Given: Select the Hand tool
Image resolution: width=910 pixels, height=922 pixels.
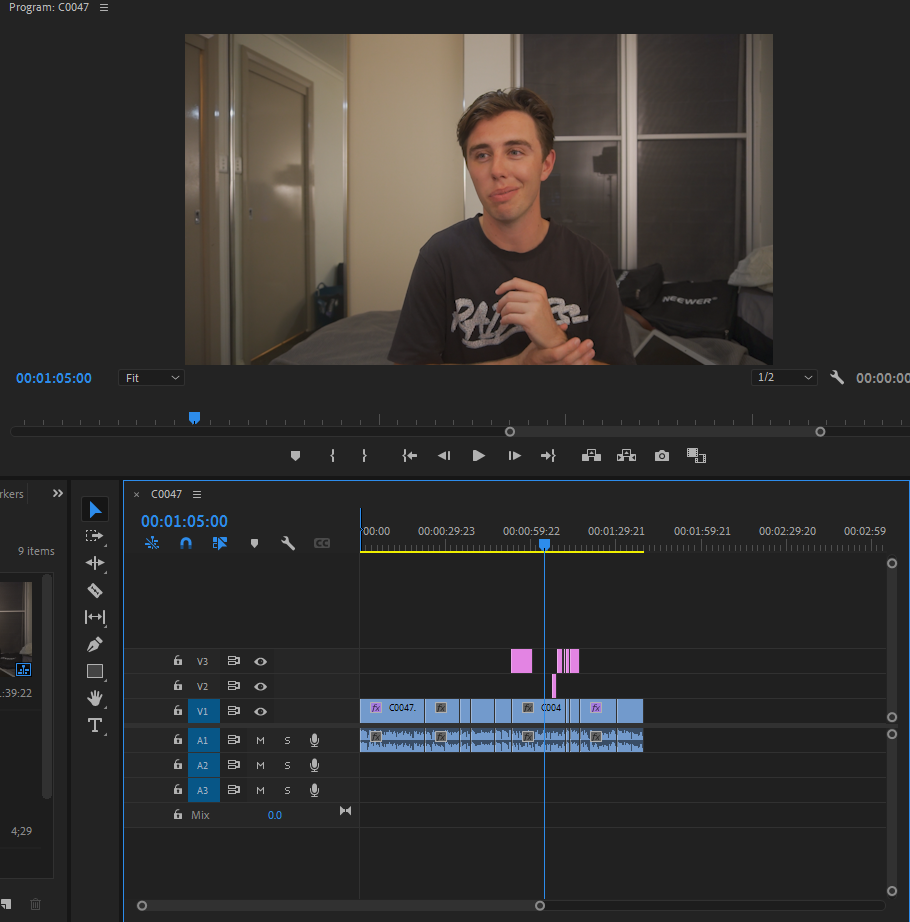Looking at the screenshot, I should click(95, 698).
